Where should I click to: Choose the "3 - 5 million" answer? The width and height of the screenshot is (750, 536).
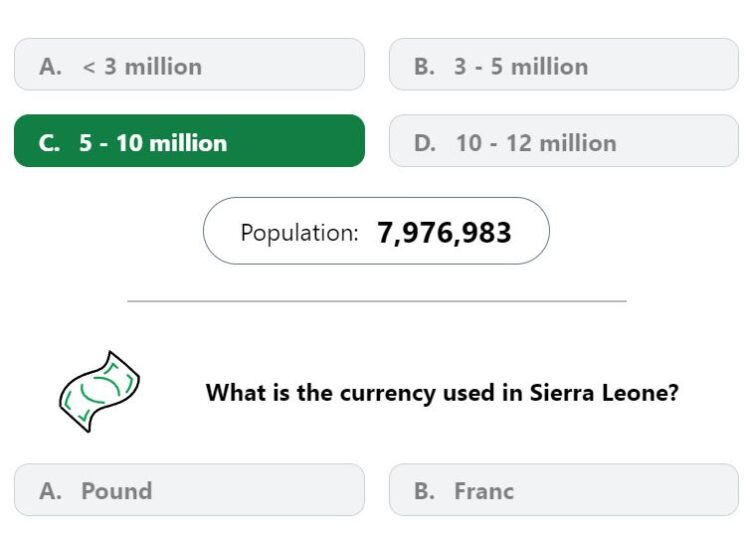564,65
